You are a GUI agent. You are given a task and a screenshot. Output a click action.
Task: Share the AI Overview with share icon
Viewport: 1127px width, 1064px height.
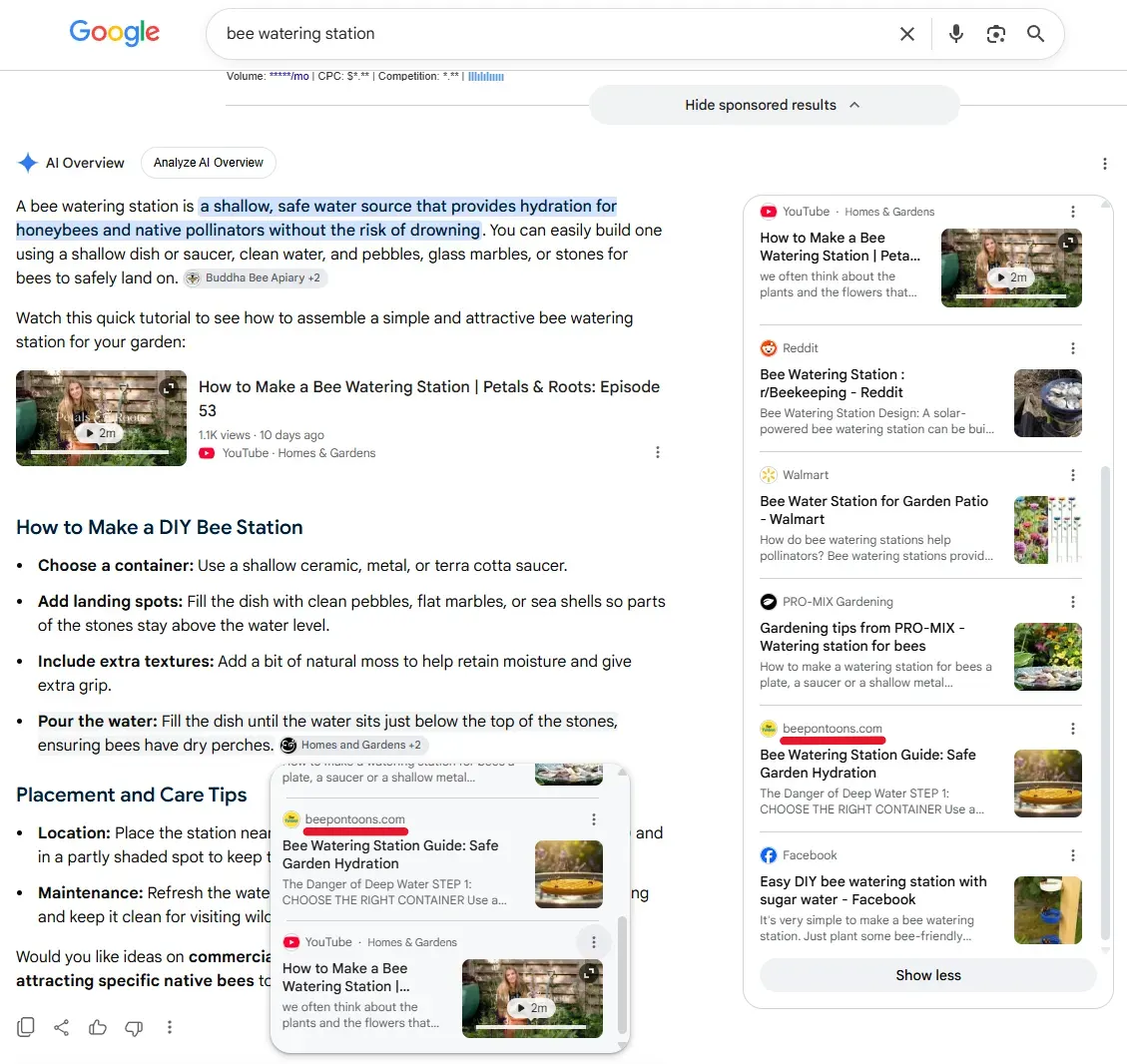click(x=62, y=1027)
